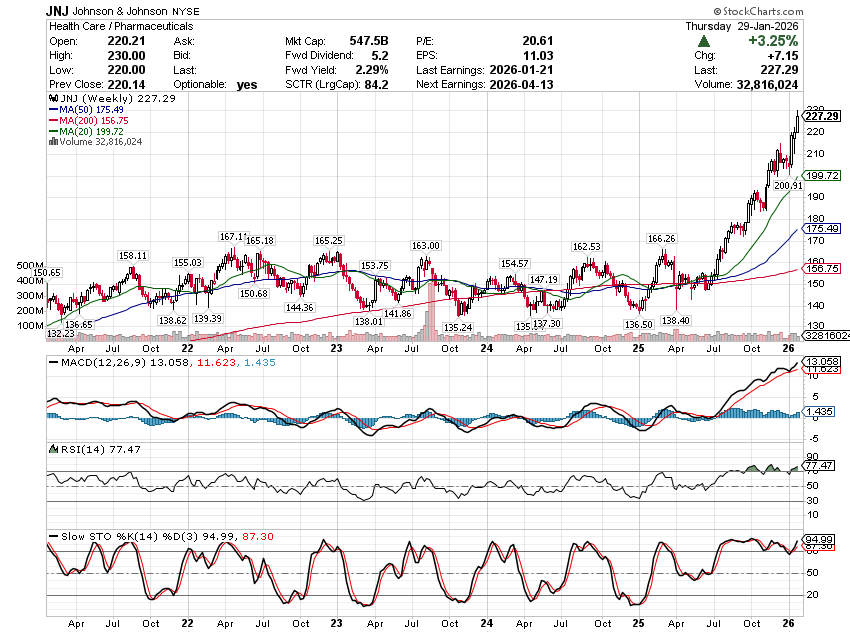This screenshot has height=633, width=850.
Task: Click the green up-arrow change indicator
Action: click(x=704, y=41)
